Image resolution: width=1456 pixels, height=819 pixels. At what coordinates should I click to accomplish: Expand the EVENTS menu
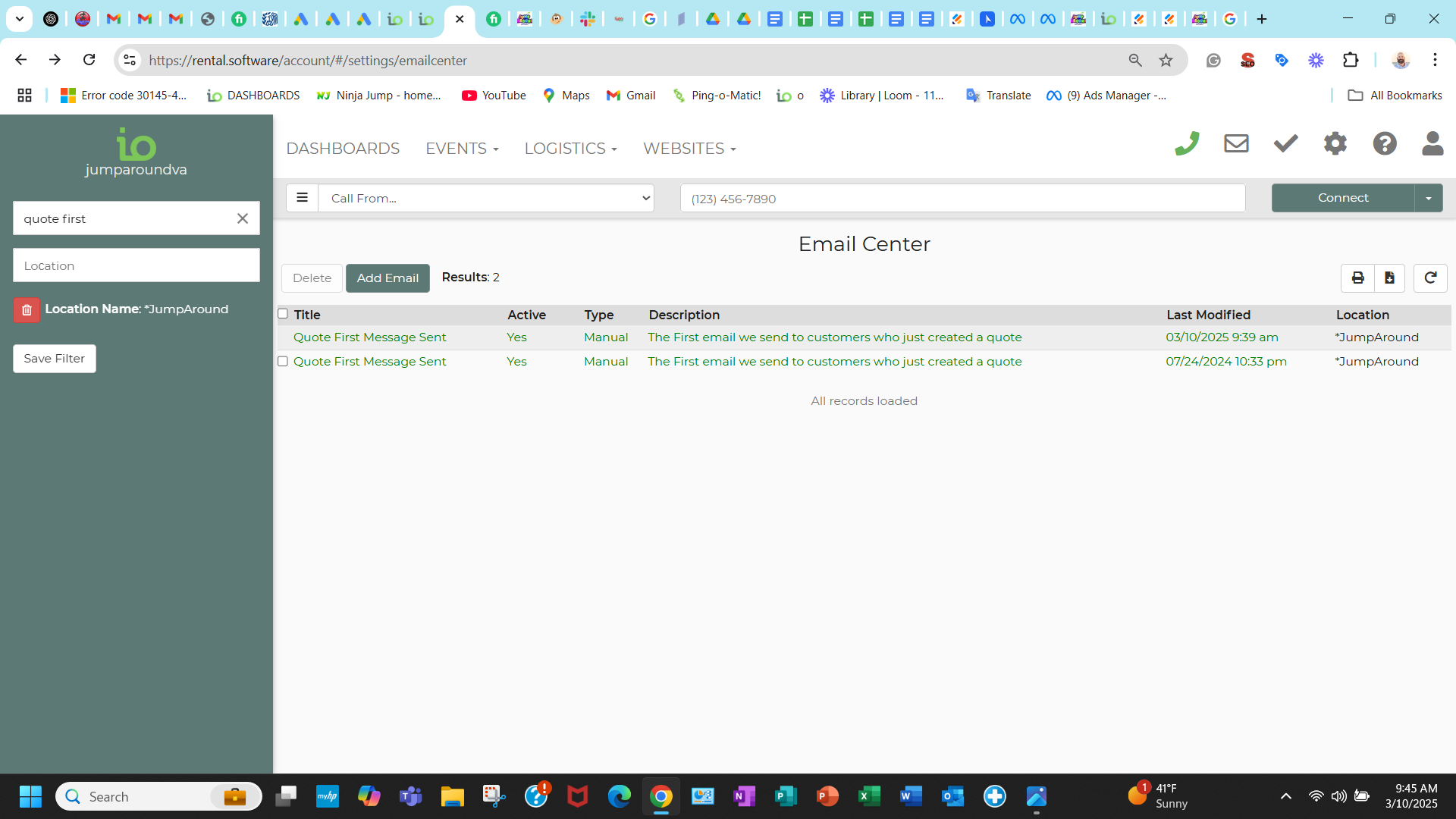point(462,149)
